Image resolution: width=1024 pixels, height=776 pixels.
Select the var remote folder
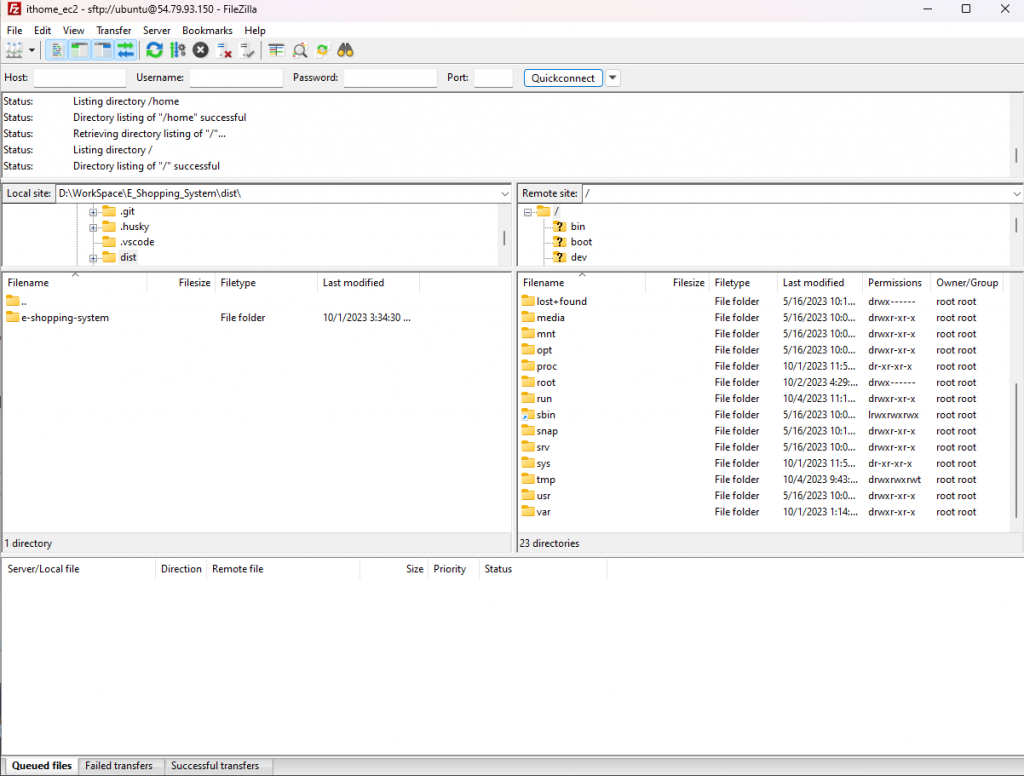pyautogui.click(x=543, y=512)
